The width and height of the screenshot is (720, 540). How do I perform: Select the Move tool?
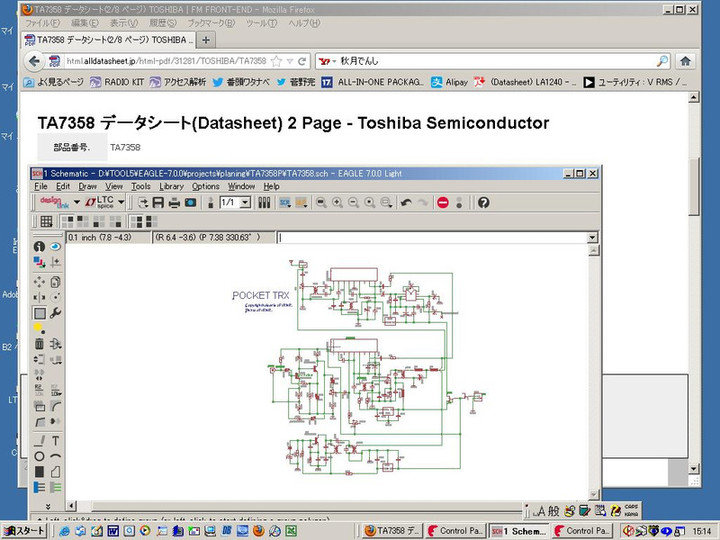40,281
